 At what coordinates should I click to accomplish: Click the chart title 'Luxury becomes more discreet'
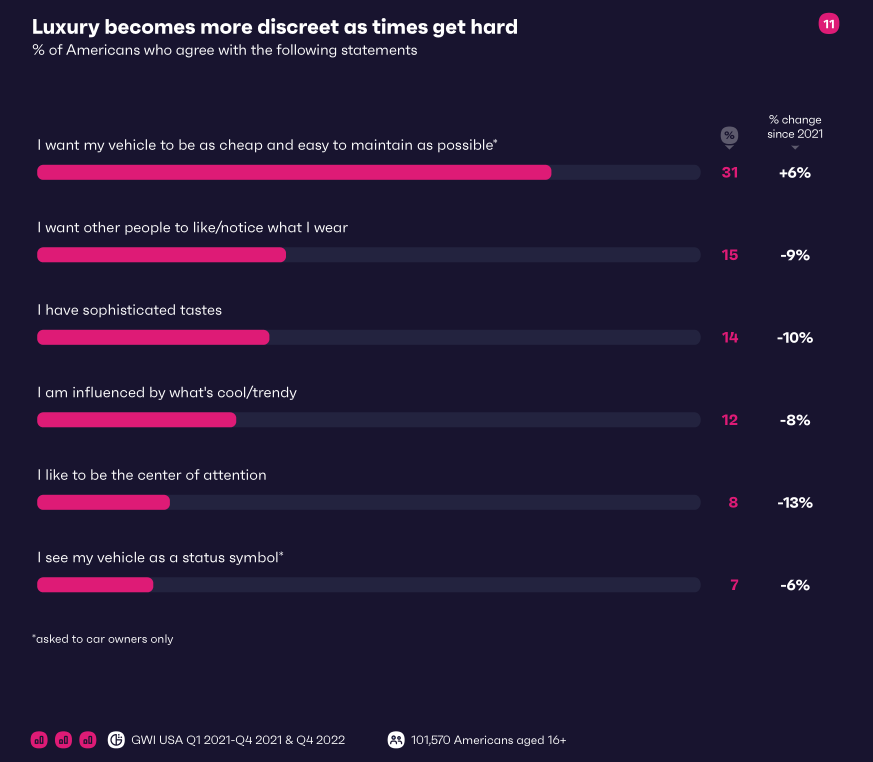pos(275,27)
